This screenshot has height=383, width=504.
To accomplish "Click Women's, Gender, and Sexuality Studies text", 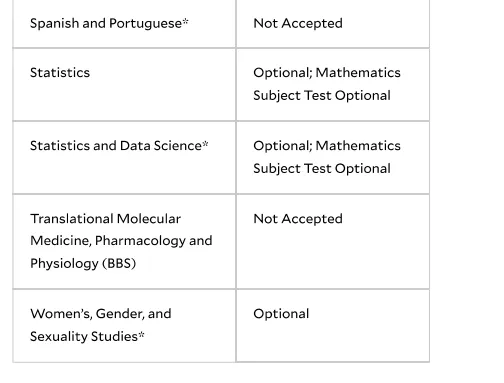I will tap(101, 325).
